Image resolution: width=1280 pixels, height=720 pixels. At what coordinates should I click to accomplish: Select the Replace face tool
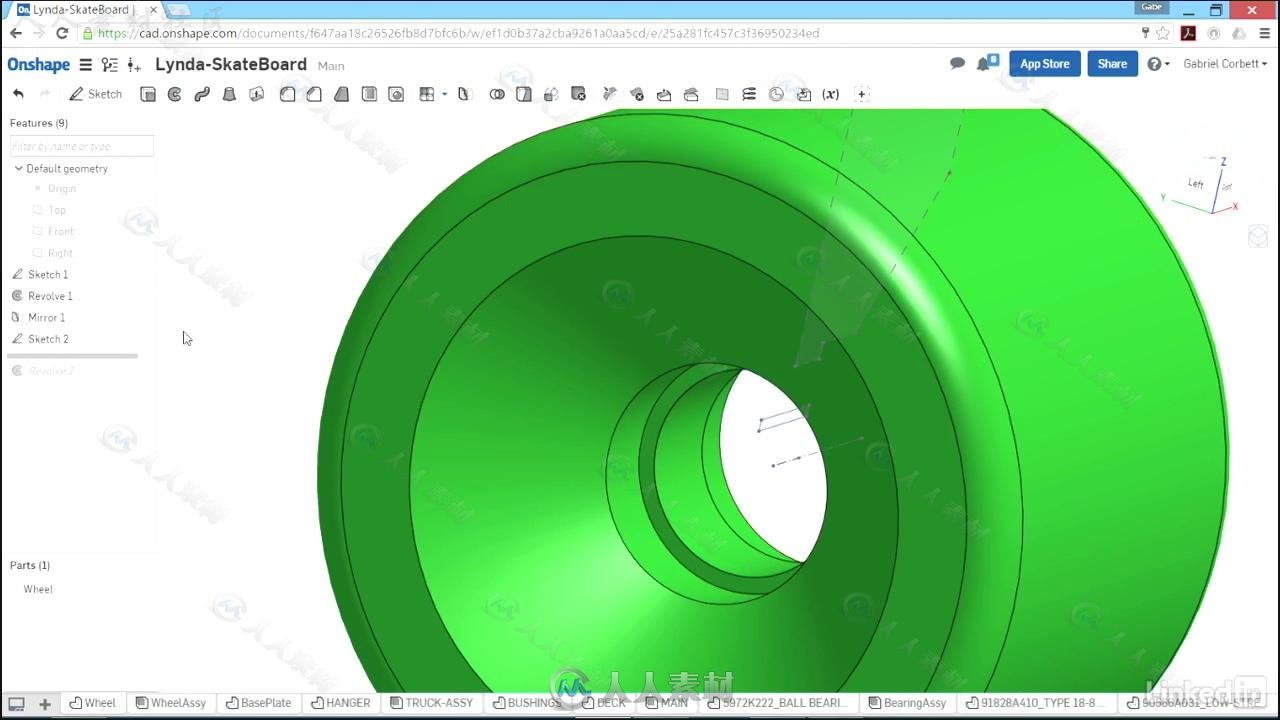691,94
